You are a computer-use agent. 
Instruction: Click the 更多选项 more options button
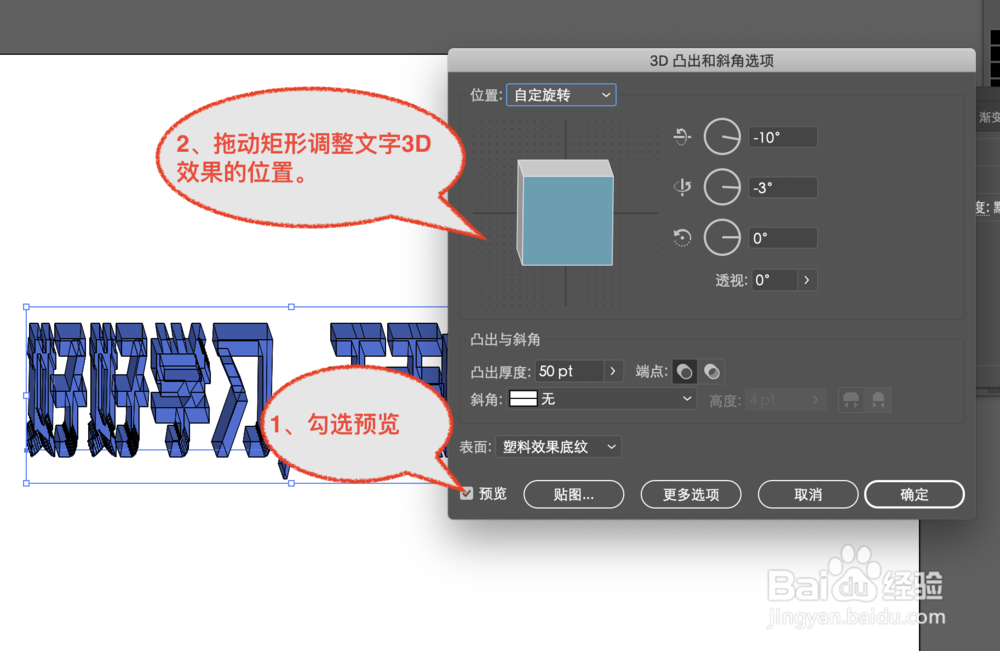click(x=690, y=494)
